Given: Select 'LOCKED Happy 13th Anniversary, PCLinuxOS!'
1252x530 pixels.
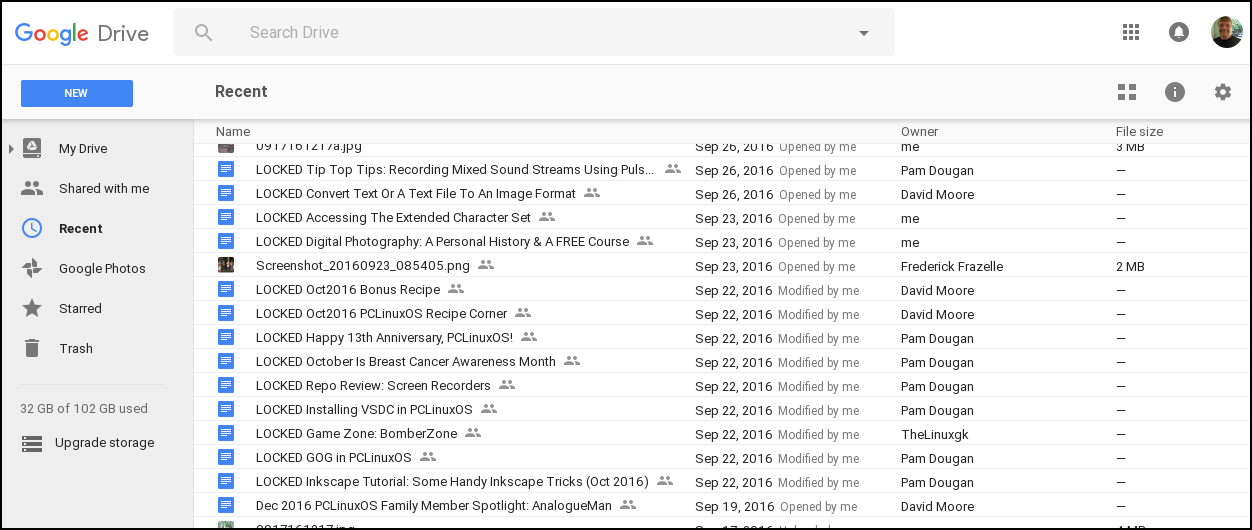Looking at the screenshot, I should coord(384,338).
